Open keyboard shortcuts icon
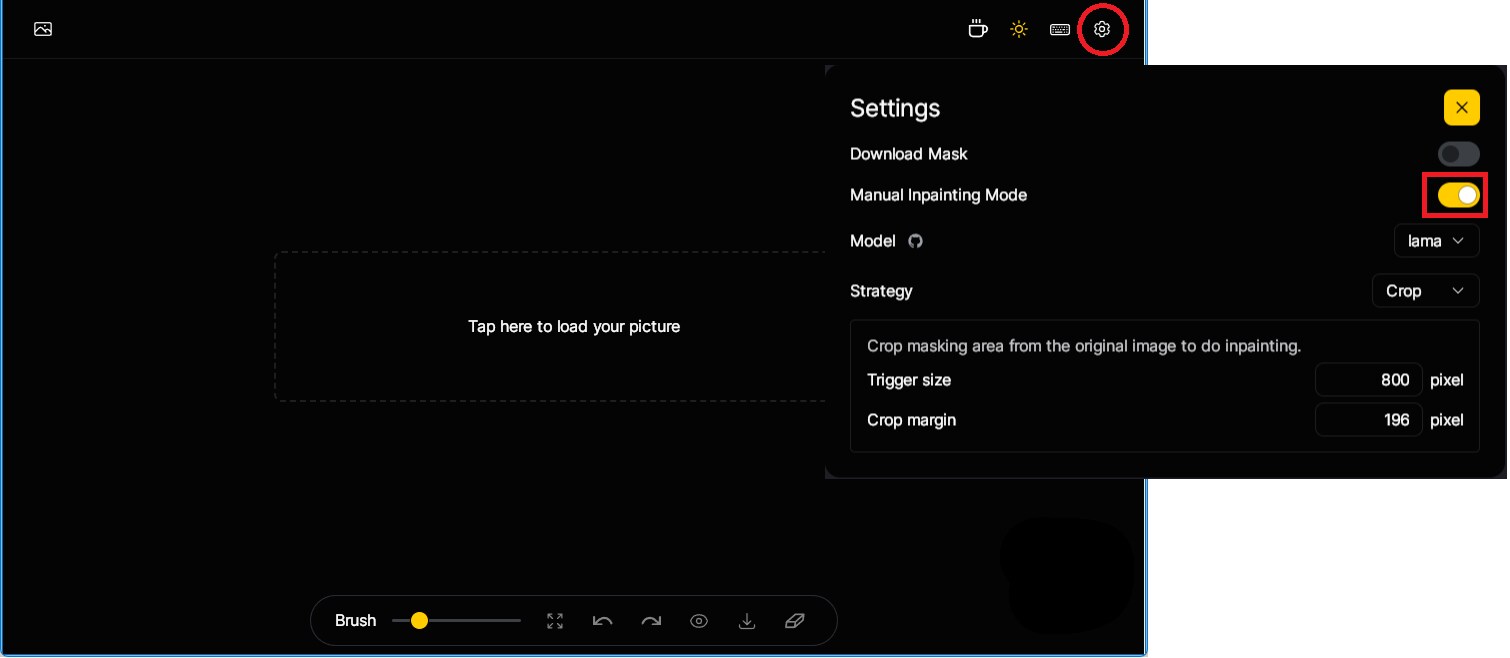This screenshot has height=658, width=1510. click(x=1059, y=29)
